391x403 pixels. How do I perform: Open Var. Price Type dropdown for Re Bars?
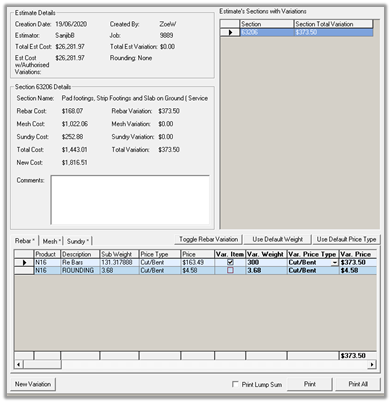[334, 263]
